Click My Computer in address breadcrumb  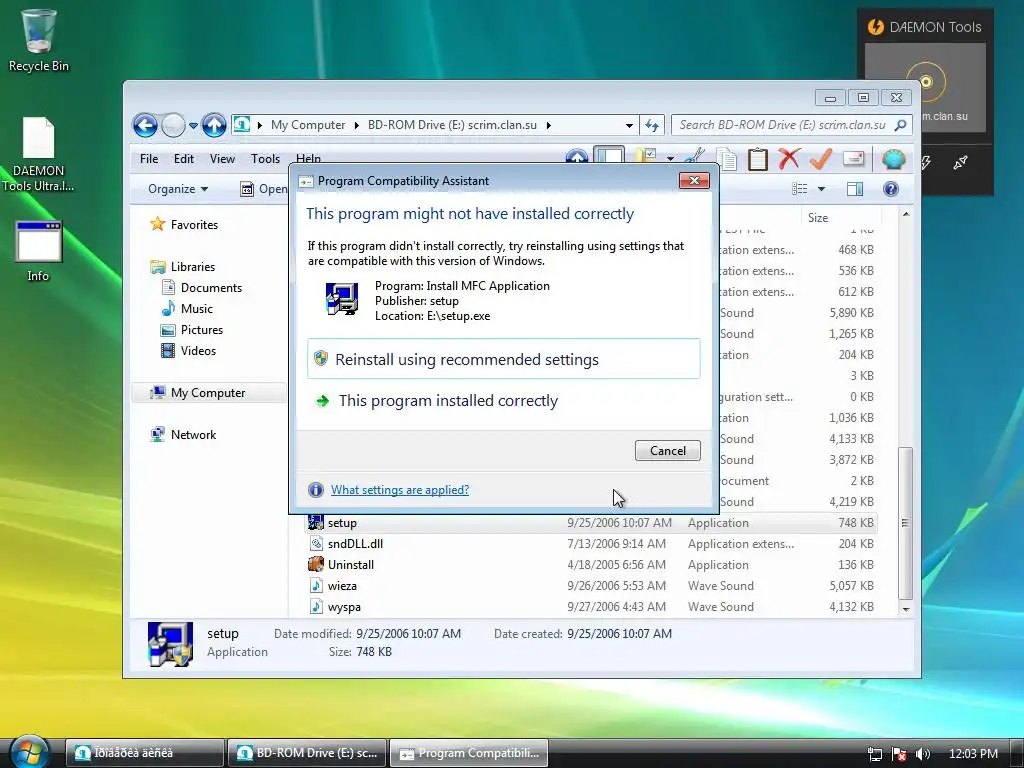pos(308,125)
